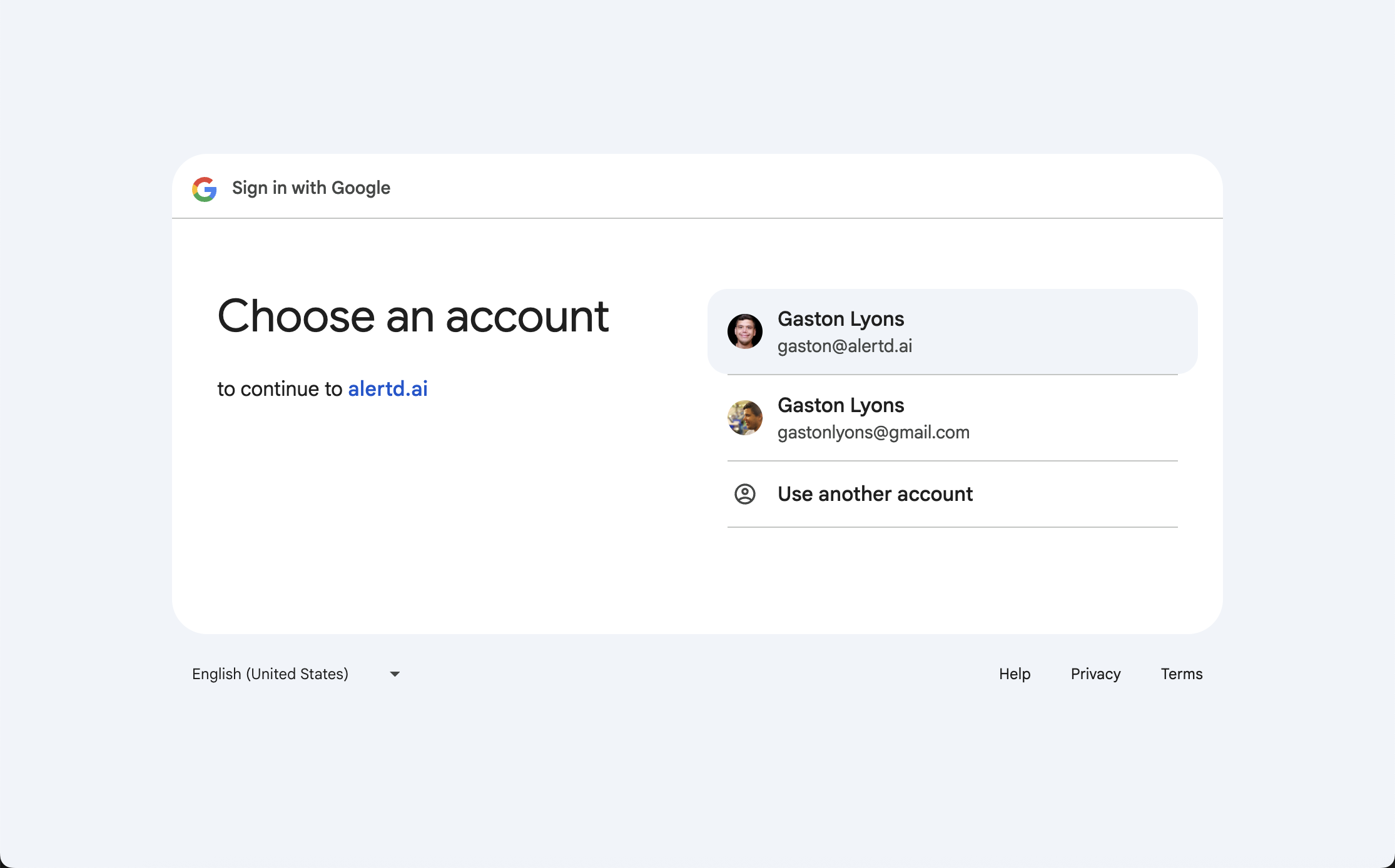Open the Terms link
This screenshot has height=868, width=1395.
pos(1181,674)
